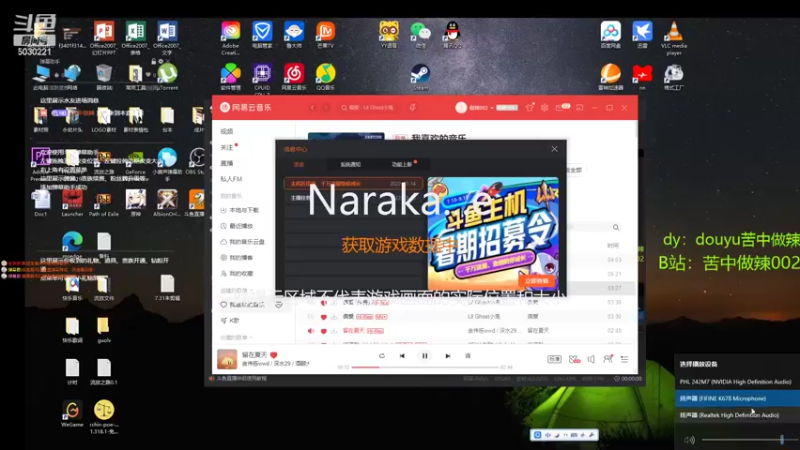Open the now playing album cover
The height and width of the screenshot is (450, 800).
(227, 359)
